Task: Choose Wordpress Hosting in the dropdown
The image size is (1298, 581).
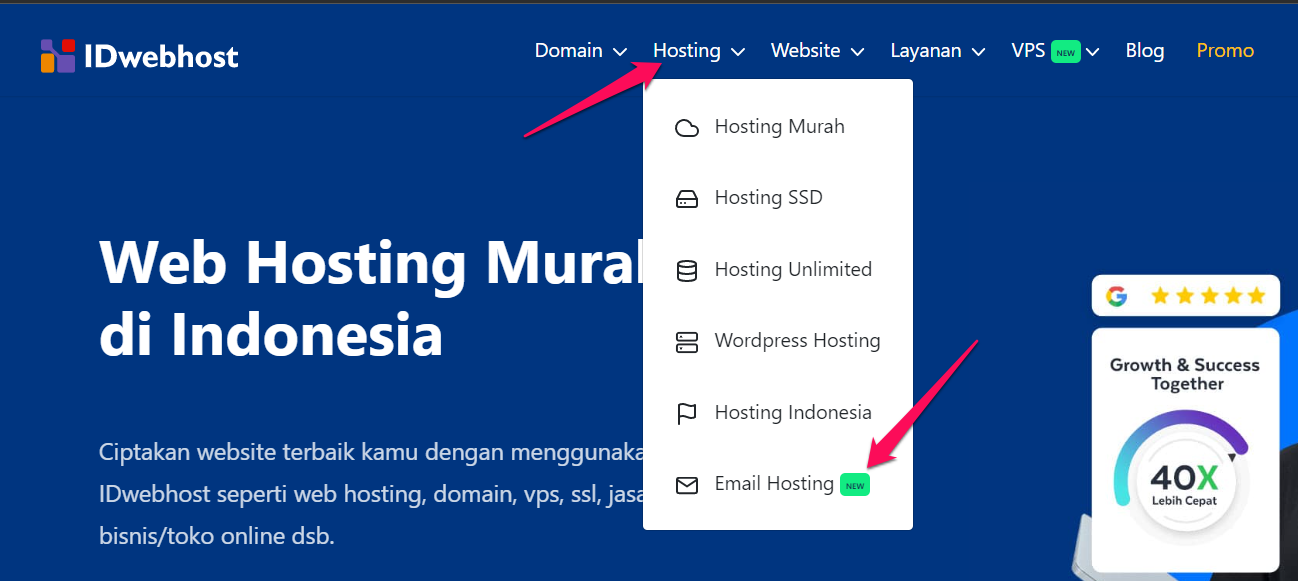Action: [778, 341]
